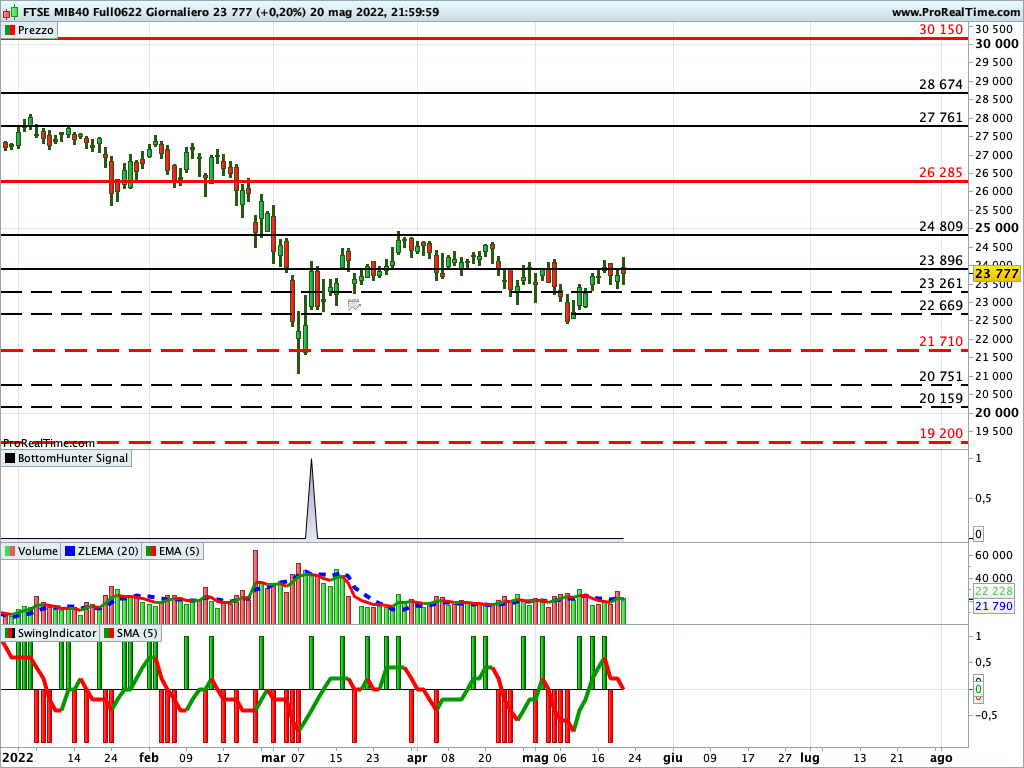
Task: Toggle the Volume indicator legend entry
Action: click(x=37, y=550)
